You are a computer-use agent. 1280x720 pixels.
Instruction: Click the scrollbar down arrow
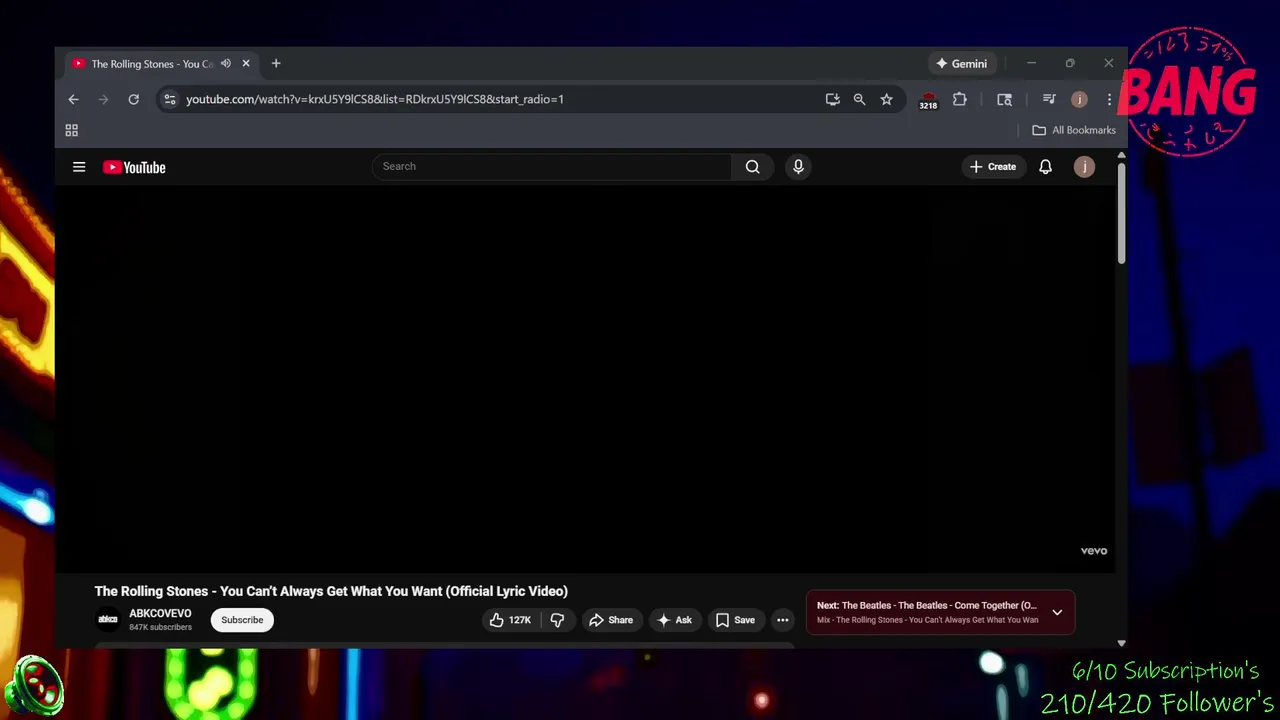click(x=1121, y=644)
